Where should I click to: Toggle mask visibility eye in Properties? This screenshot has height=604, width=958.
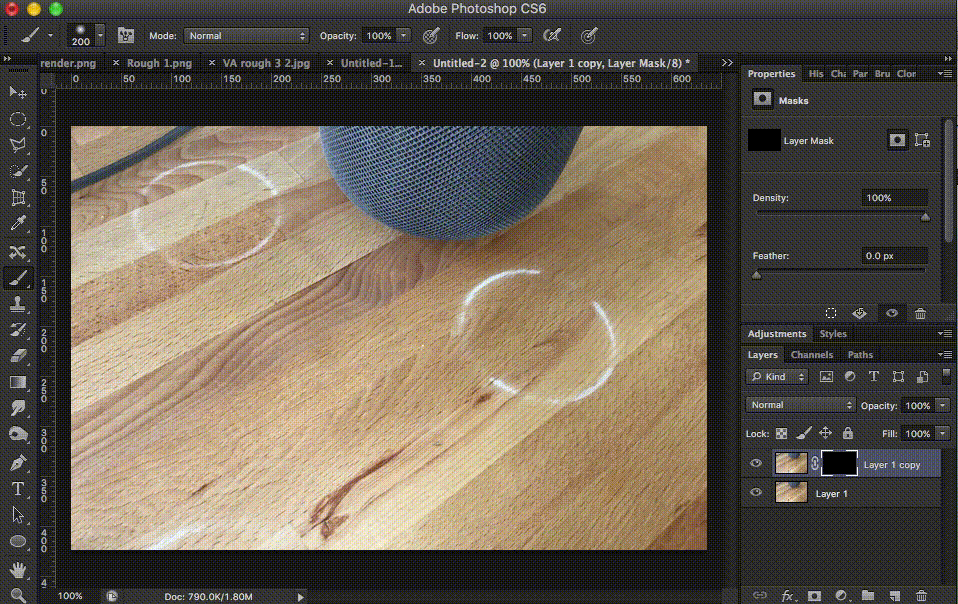[892, 313]
